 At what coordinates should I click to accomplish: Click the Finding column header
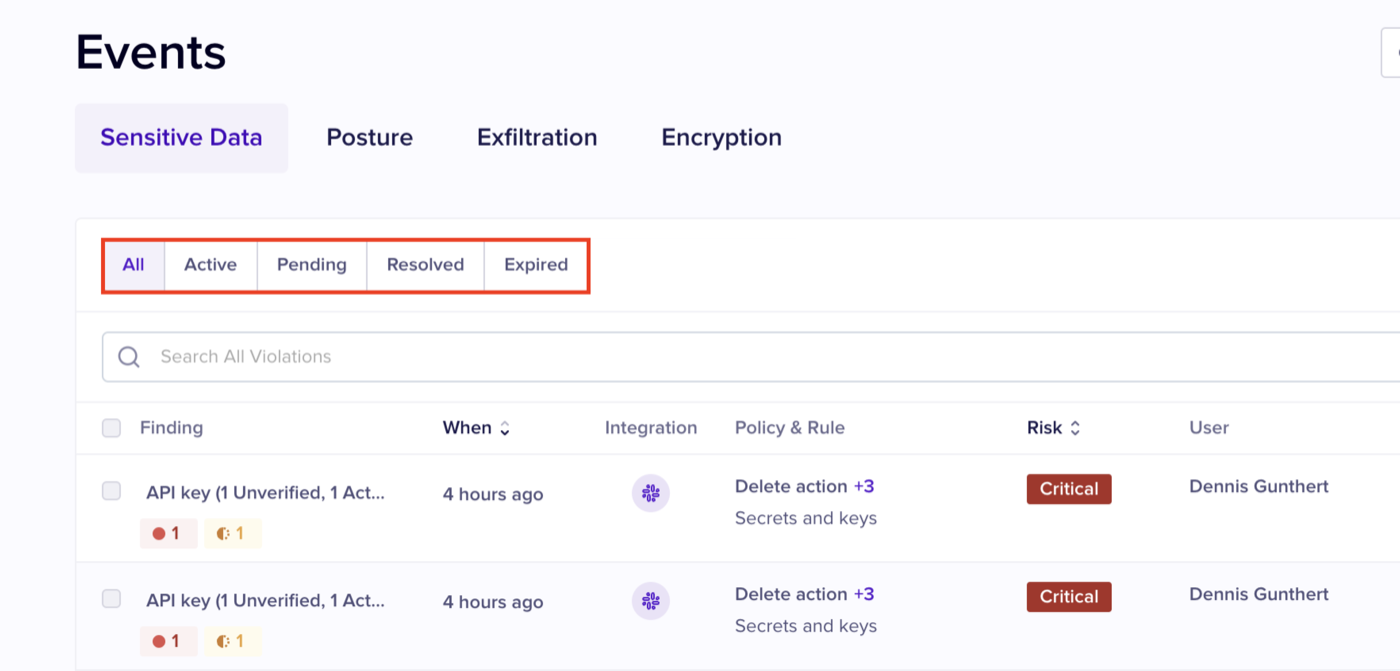coord(171,428)
